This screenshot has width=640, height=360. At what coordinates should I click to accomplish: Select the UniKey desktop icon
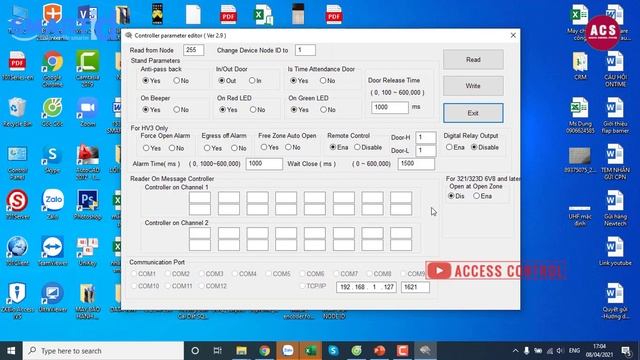click(87, 251)
